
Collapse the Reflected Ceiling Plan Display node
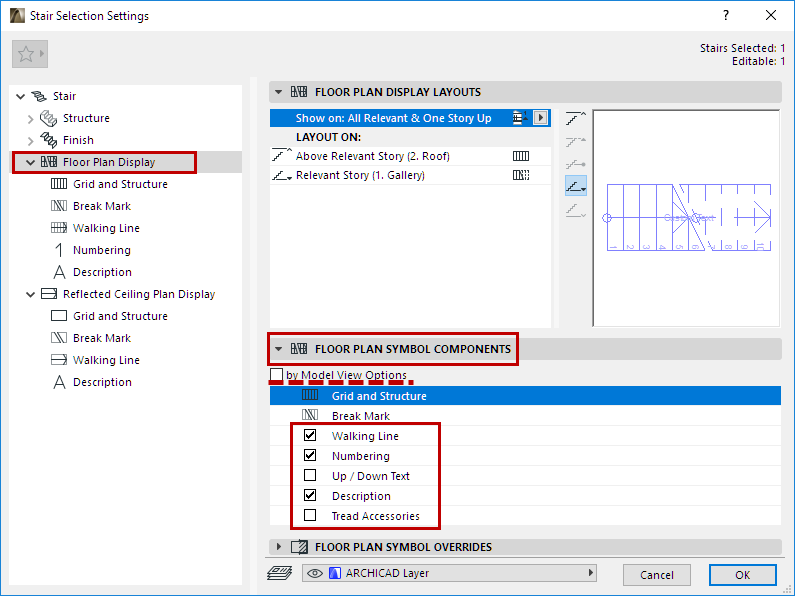click(x=30, y=294)
